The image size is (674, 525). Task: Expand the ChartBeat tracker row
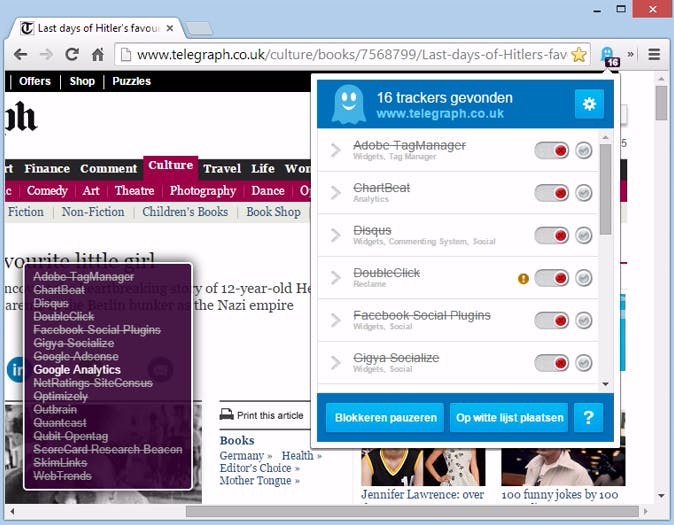tap(336, 193)
